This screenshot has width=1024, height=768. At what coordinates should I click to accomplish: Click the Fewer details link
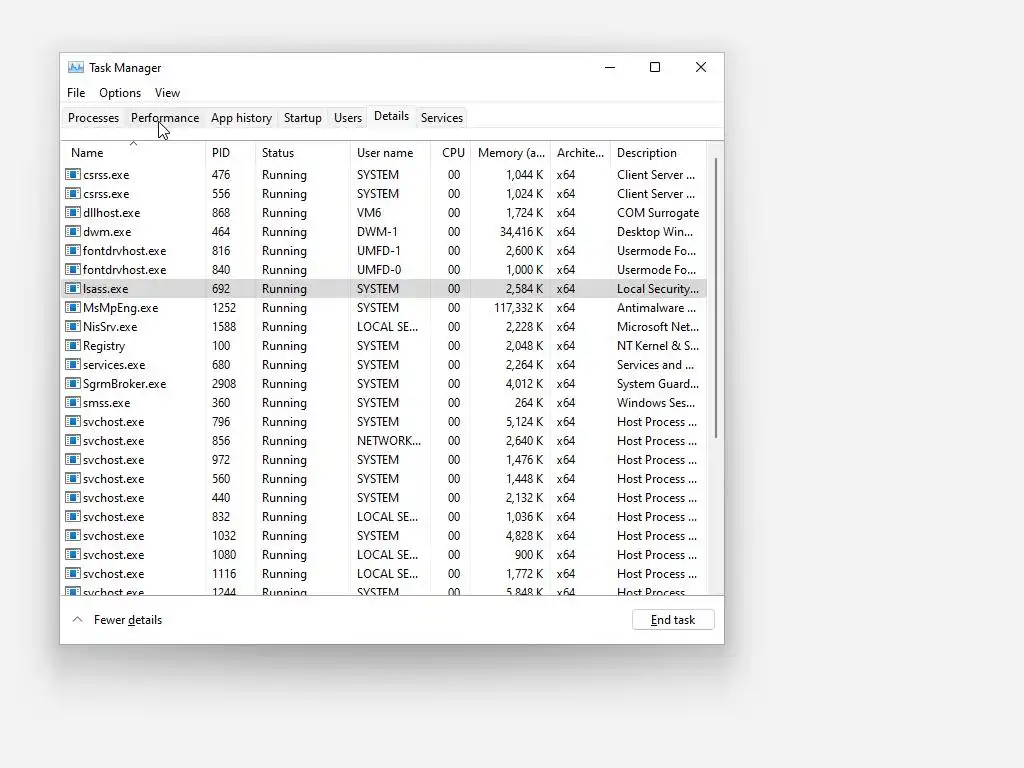pyautogui.click(x=127, y=619)
